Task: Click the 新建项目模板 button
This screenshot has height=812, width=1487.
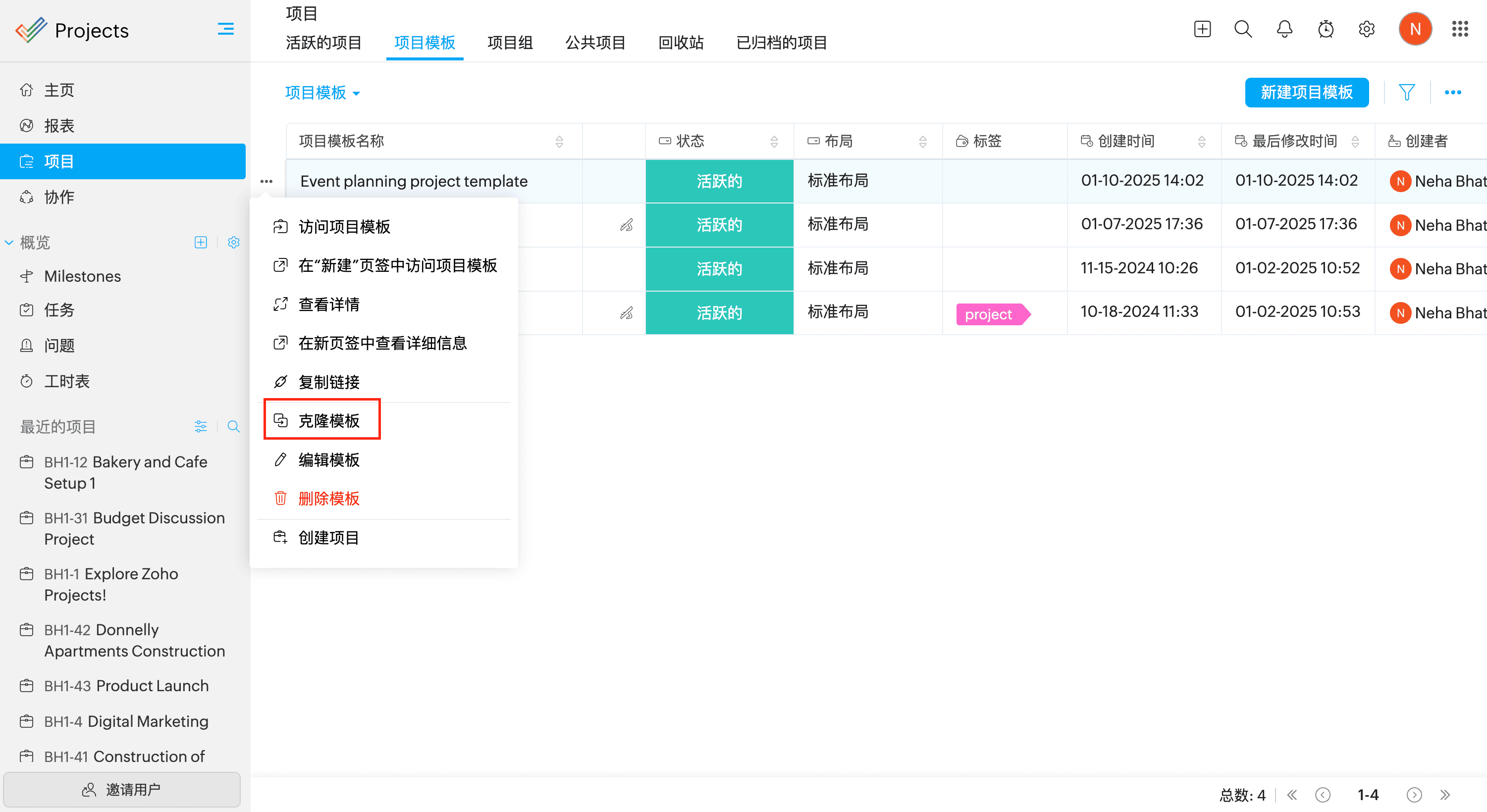Action: [1306, 92]
